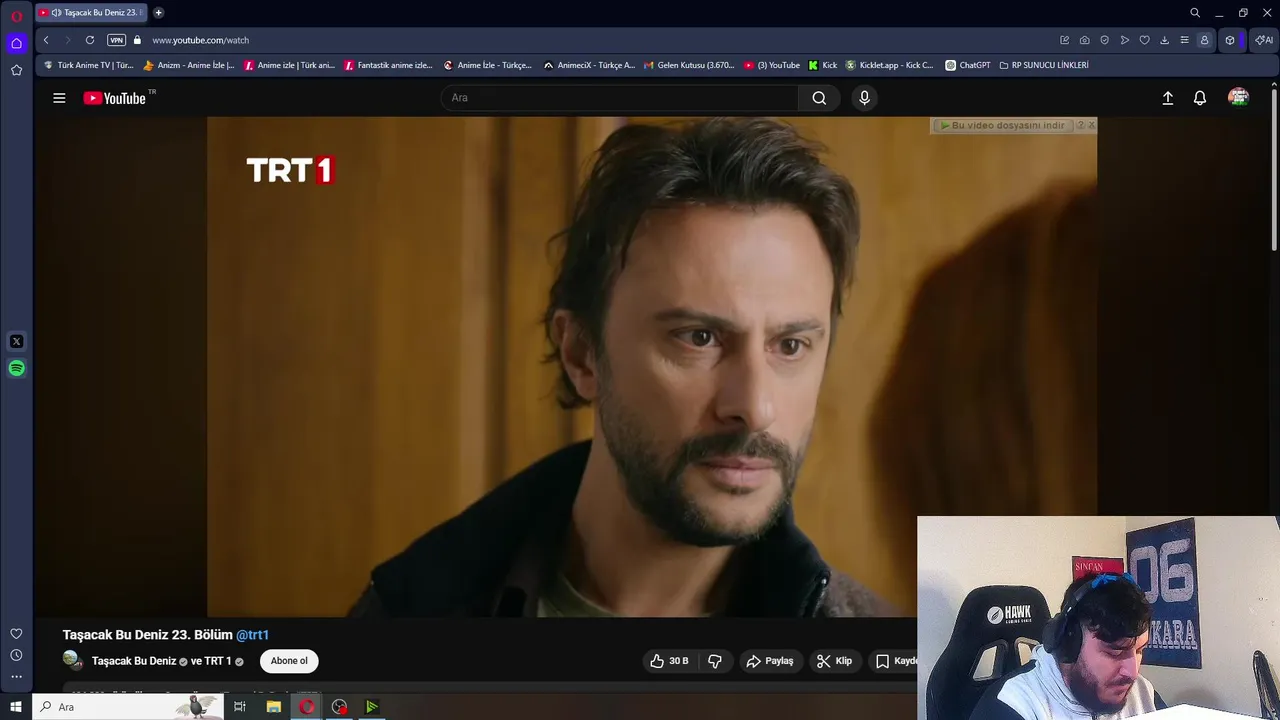Open the Anizm - Anime İzle bookmark

click(x=189, y=65)
